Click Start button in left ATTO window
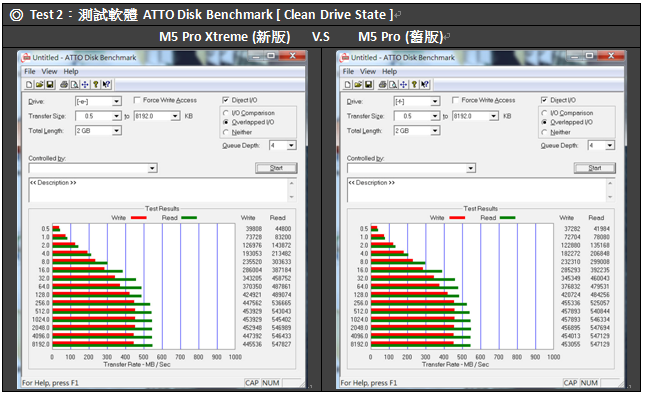This screenshot has height=397, width=645. click(276, 168)
